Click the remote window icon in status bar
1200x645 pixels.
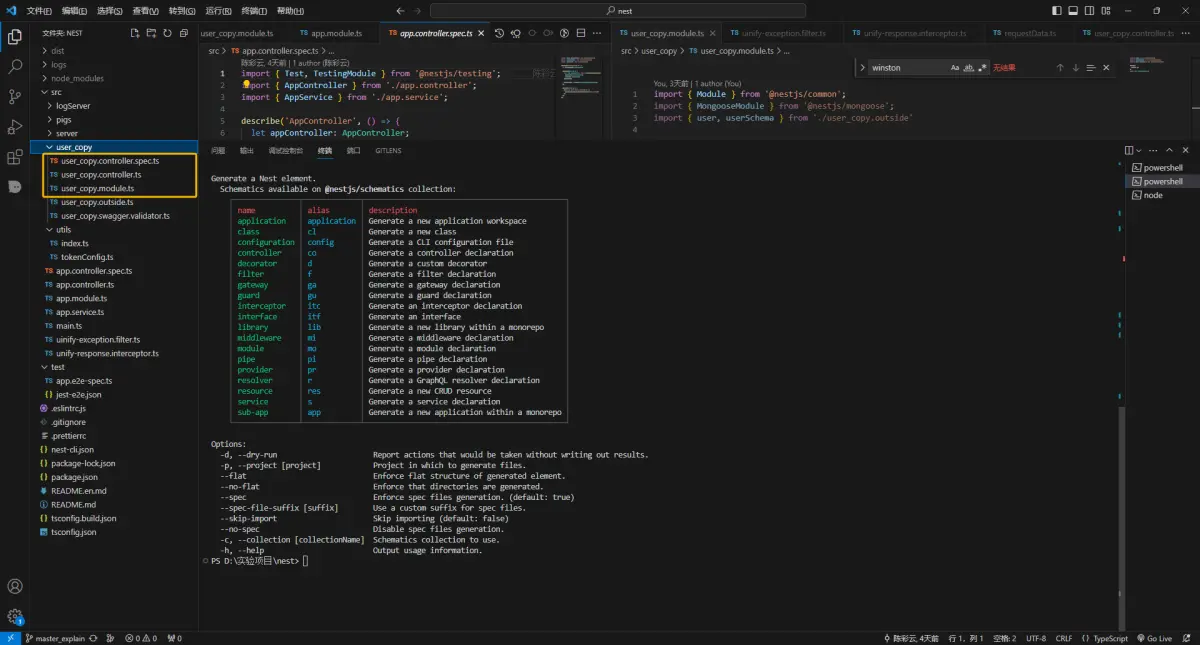click(x=9, y=638)
